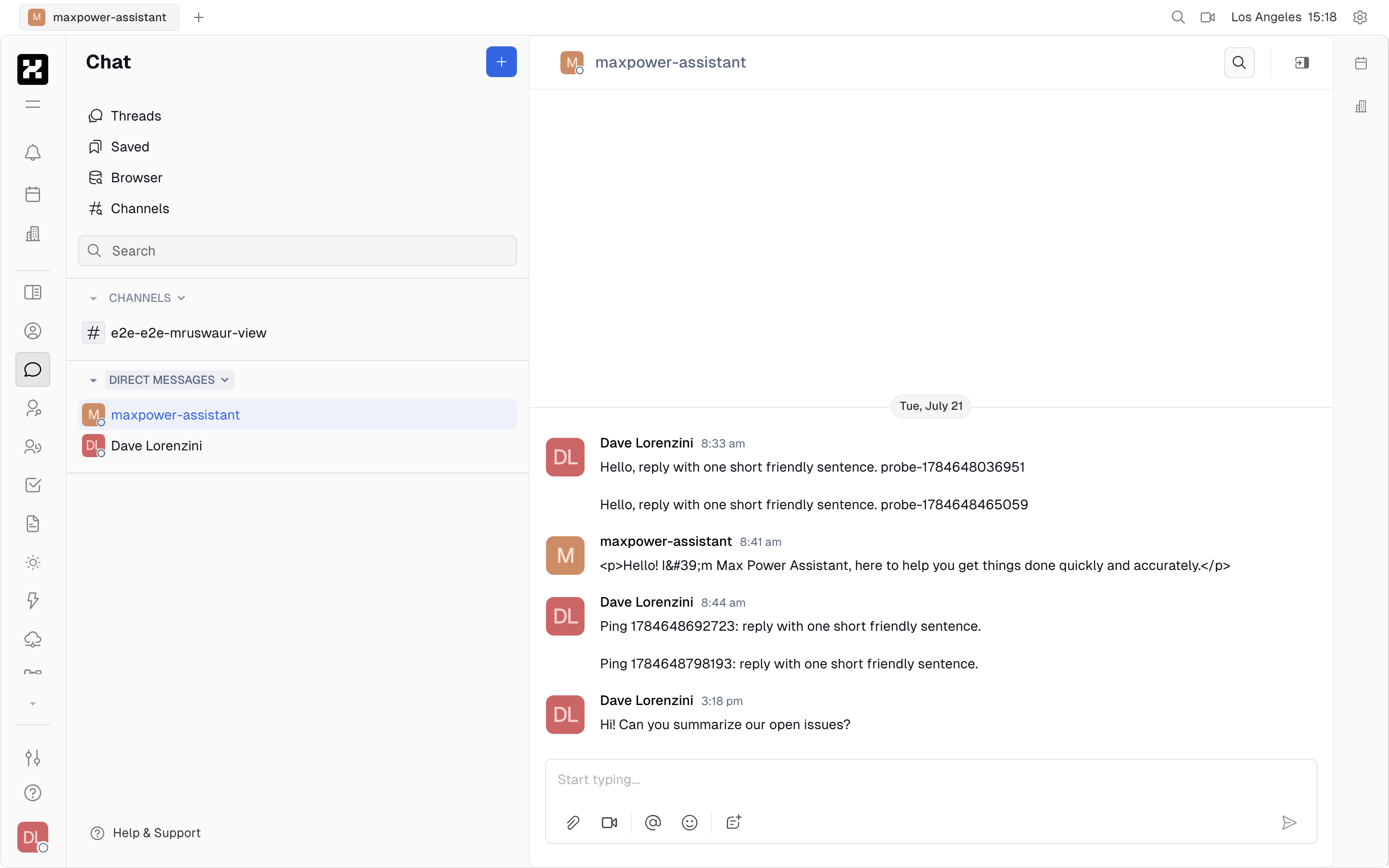Screen dimensions: 1389x868
Task: Open the person-with-badge icon in sidebar
Action: (33, 408)
